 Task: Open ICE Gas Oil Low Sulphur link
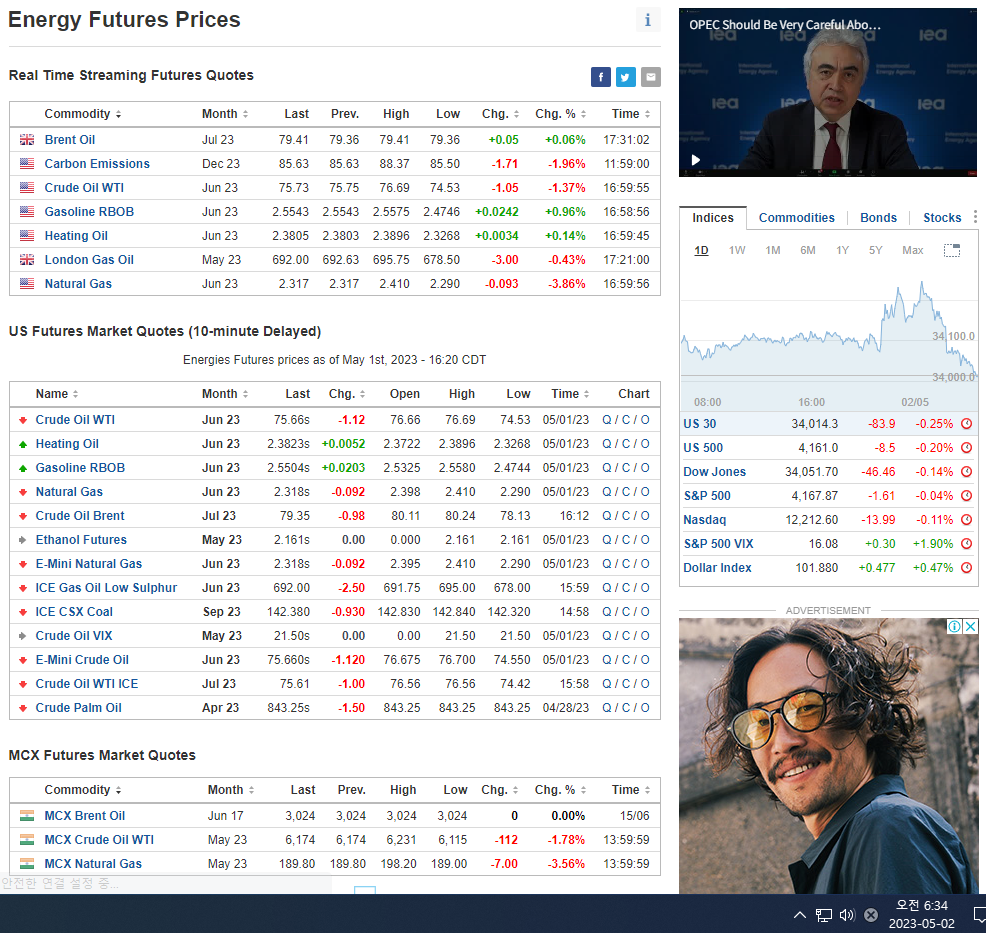106,588
